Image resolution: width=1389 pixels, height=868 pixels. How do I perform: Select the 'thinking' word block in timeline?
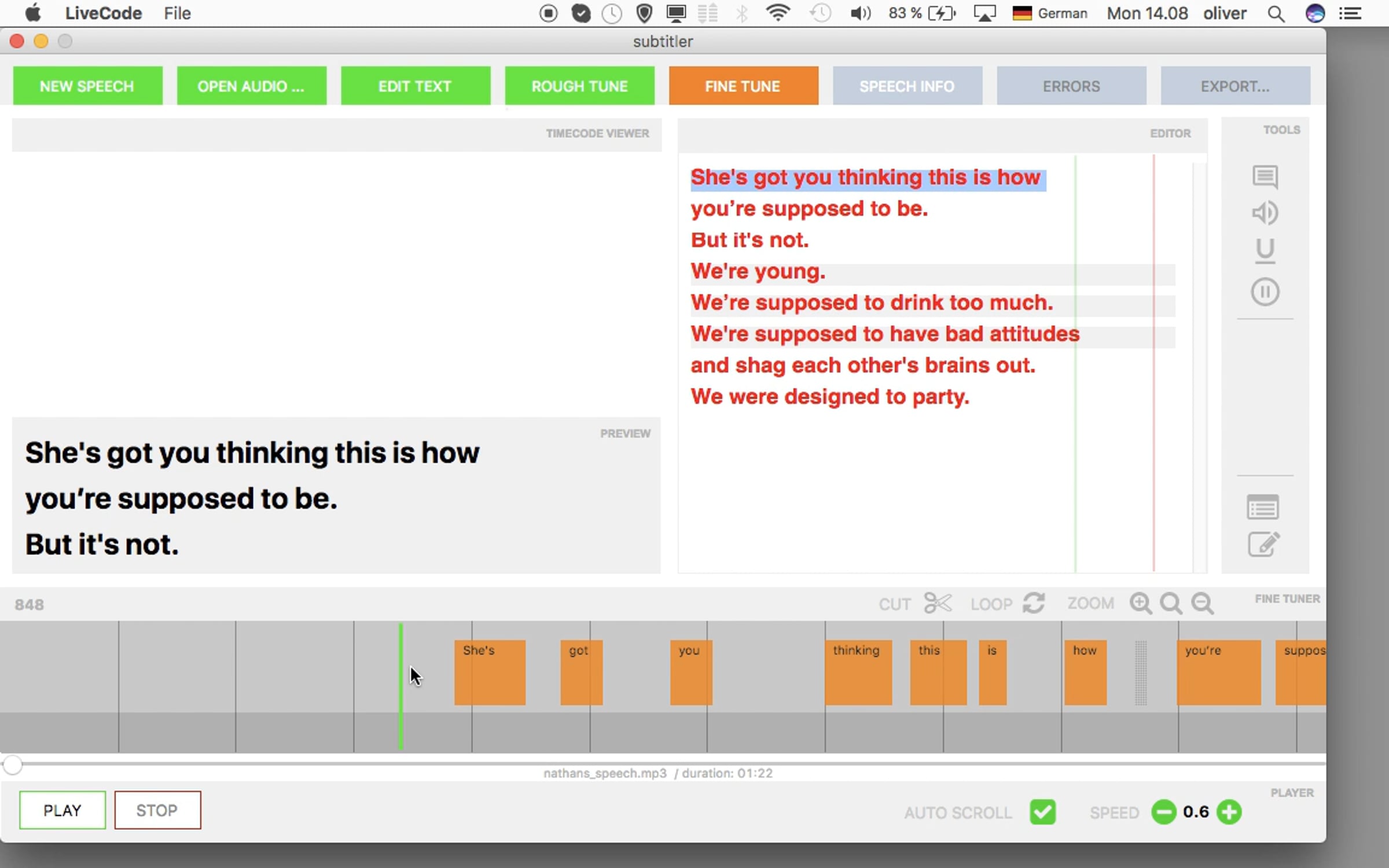pos(858,672)
